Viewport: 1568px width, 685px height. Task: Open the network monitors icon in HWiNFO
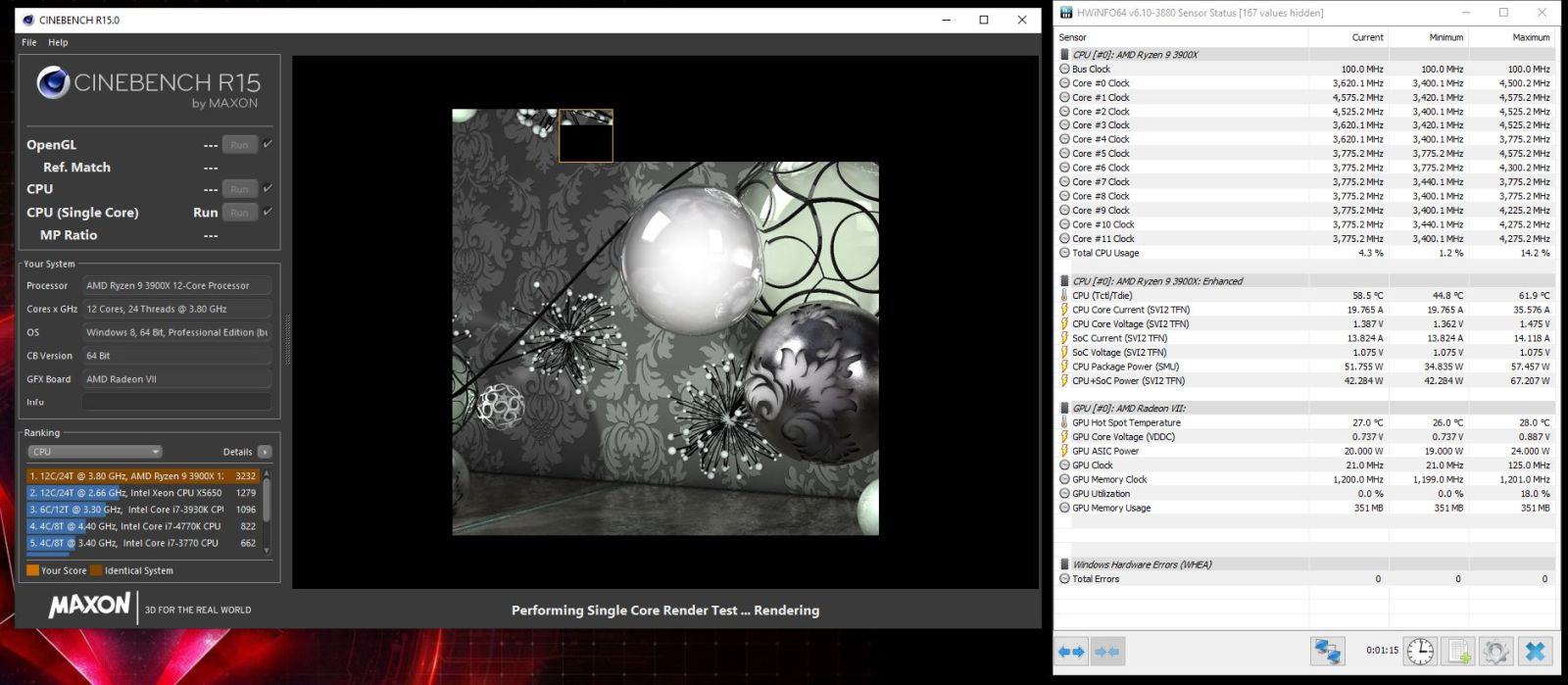pos(1328,651)
